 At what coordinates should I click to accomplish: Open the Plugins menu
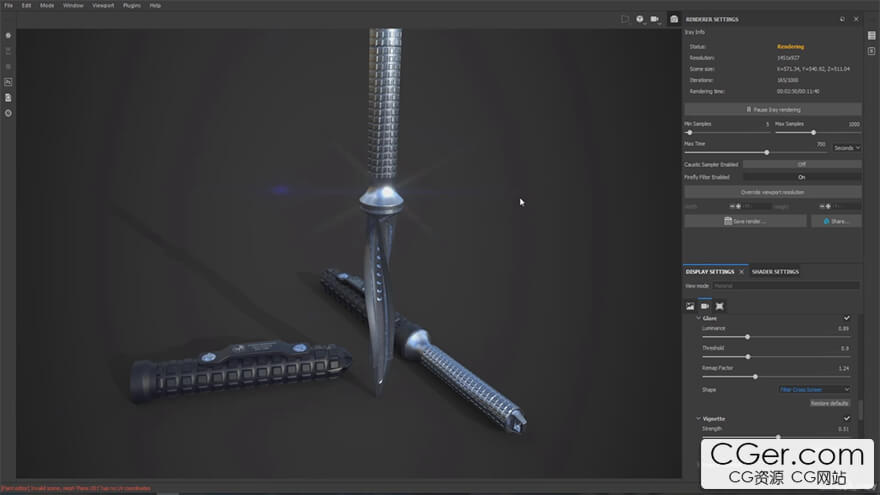coord(132,6)
